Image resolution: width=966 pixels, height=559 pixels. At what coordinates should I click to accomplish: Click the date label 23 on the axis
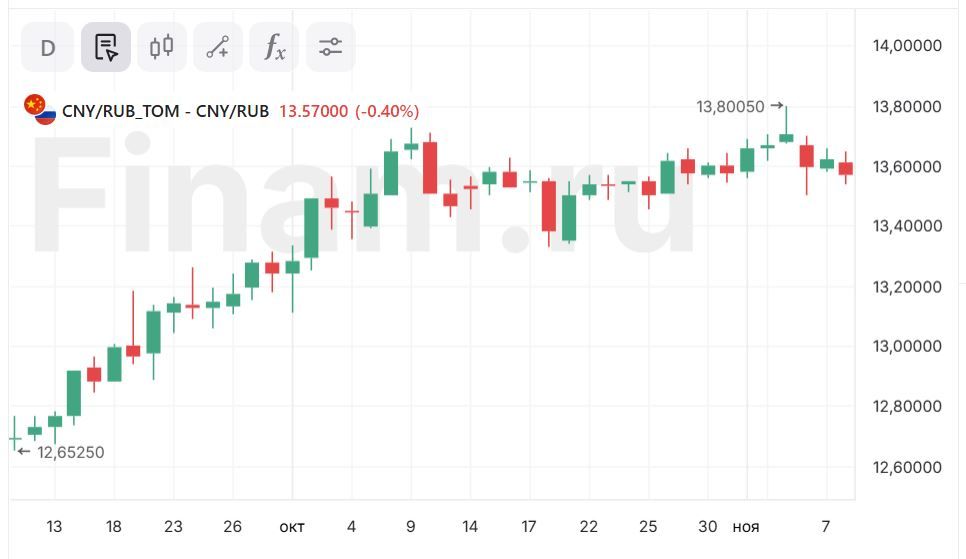[x=173, y=526]
